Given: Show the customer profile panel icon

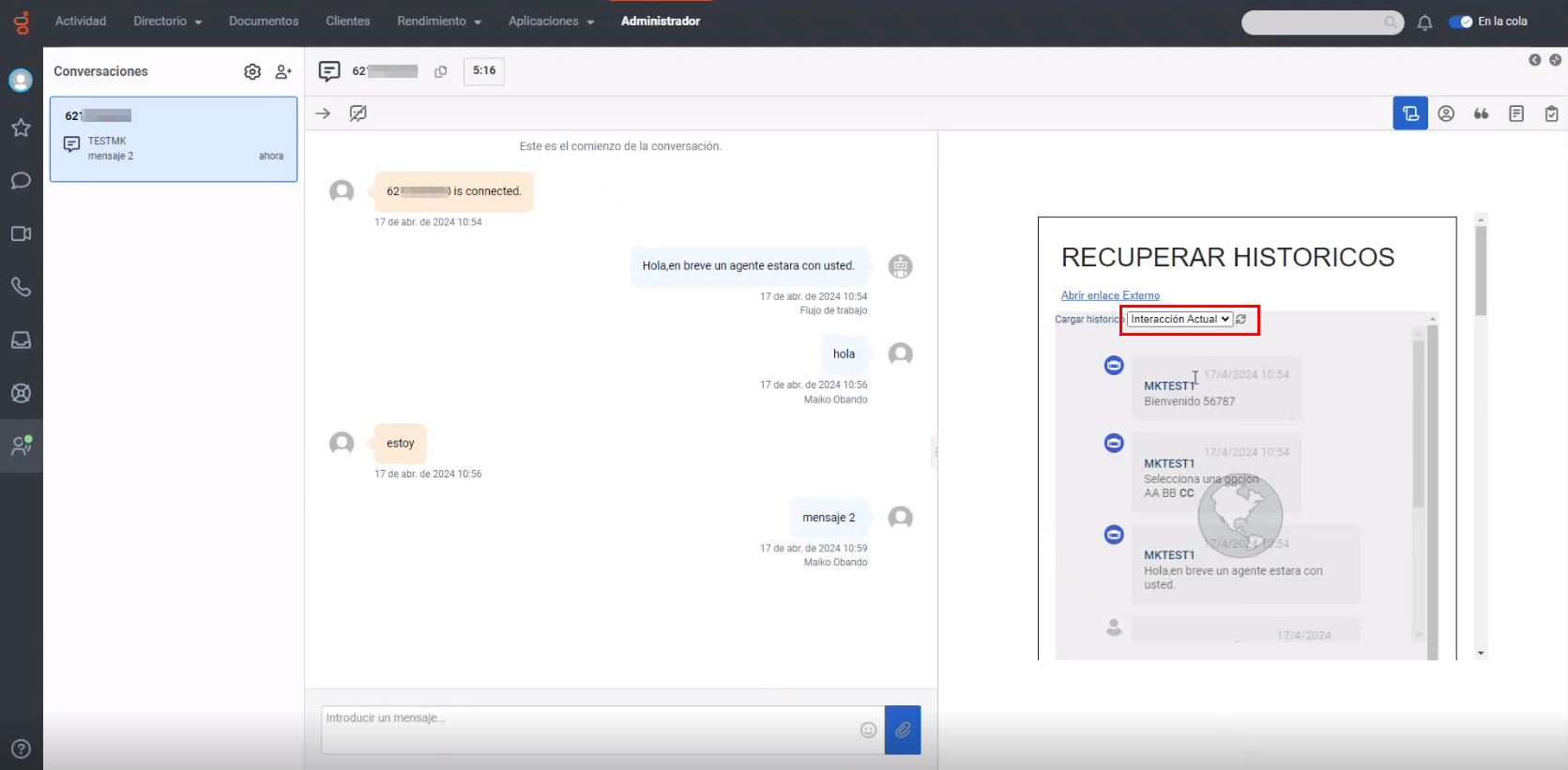Looking at the screenshot, I should [1446, 113].
